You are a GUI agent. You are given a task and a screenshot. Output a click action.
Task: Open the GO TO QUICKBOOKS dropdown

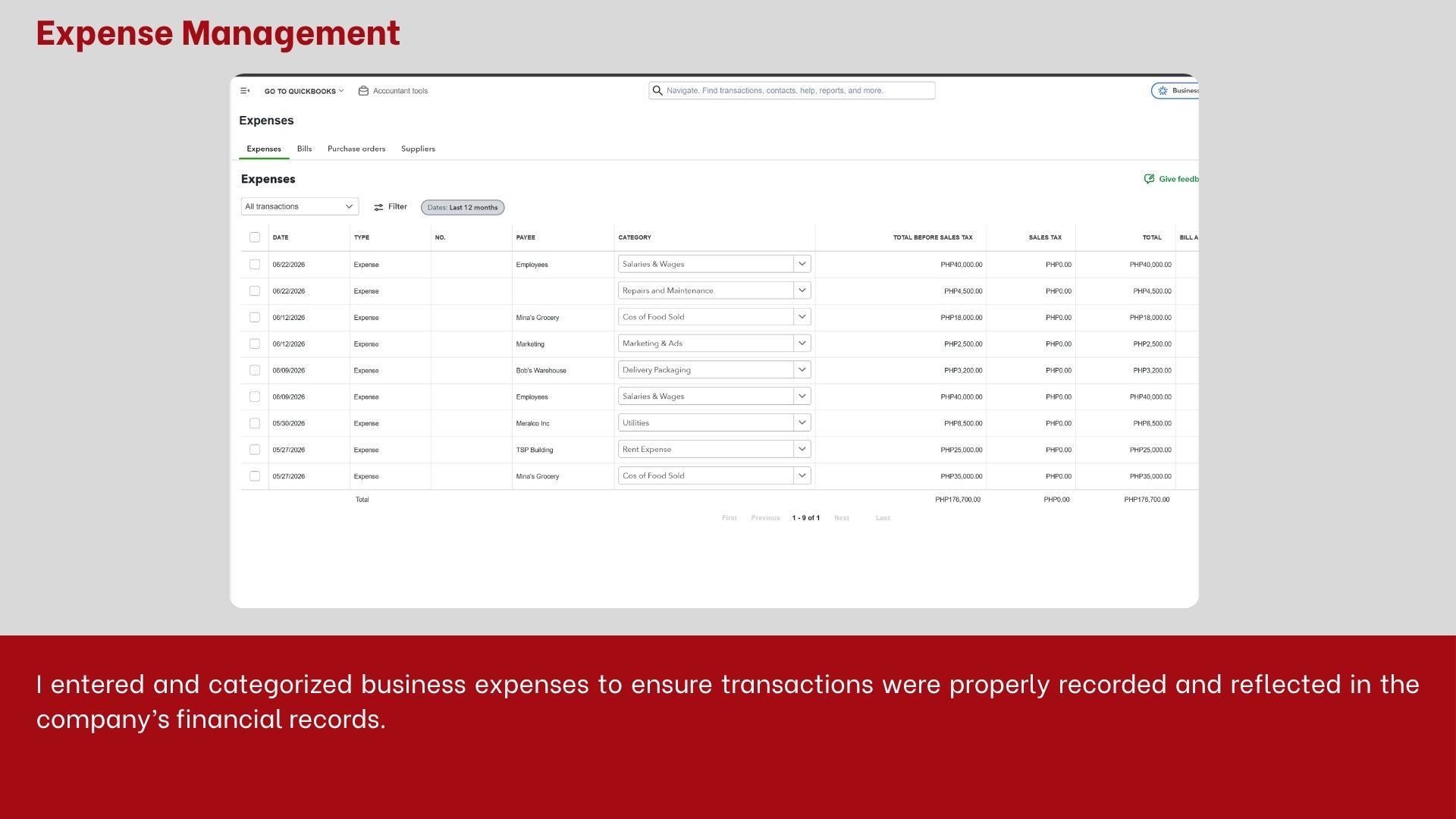tap(303, 91)
